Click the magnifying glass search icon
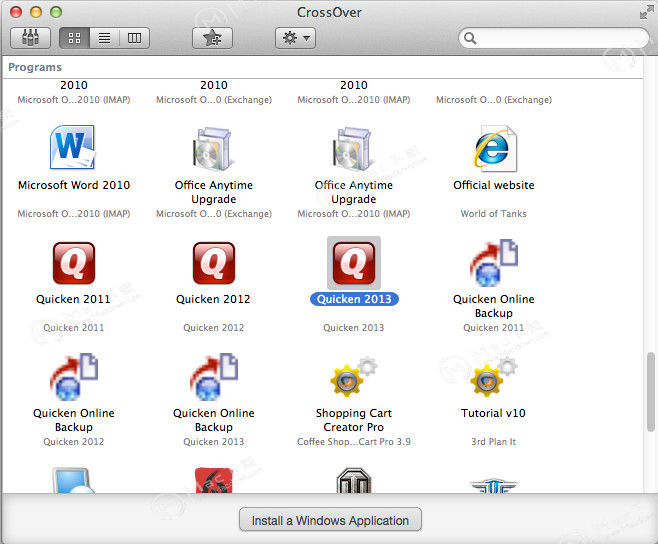The height and width of the screenshot is (544, 658). pyautogui.click(x=470, y=38)
